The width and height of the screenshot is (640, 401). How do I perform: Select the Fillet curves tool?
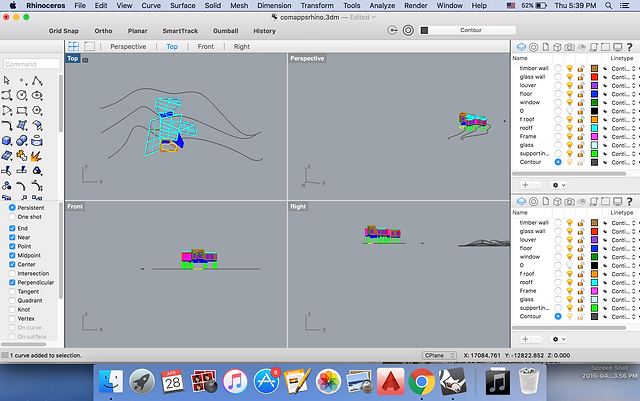7,126
